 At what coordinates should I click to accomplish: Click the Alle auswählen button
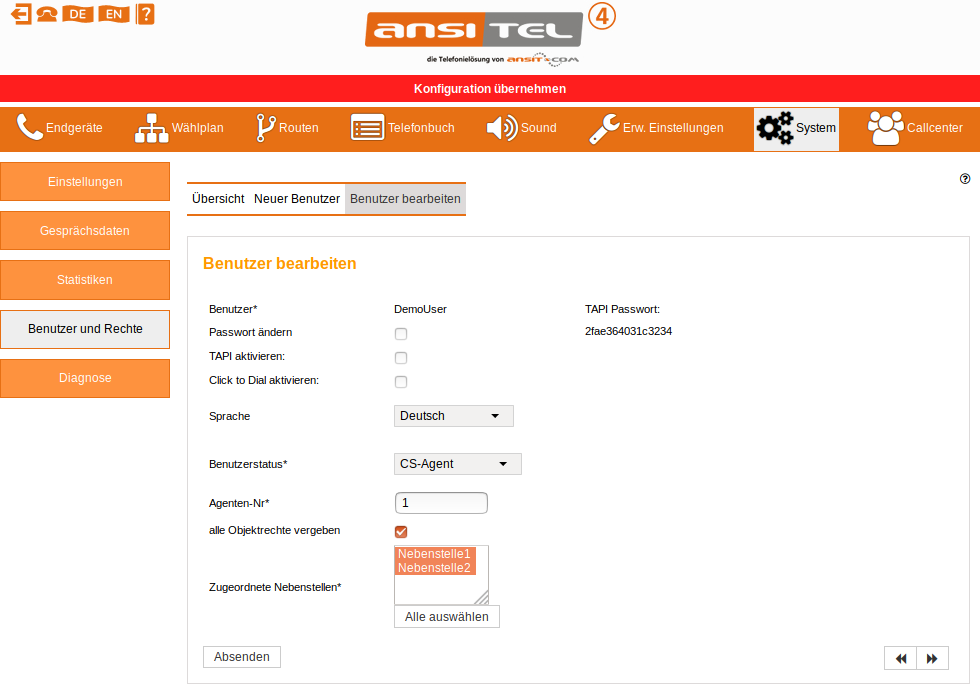[446, 617]
